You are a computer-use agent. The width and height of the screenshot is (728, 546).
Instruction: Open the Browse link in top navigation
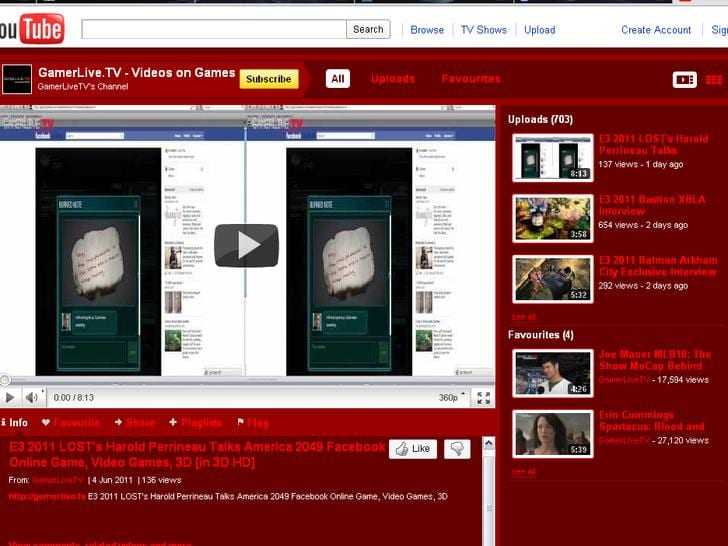click(x=427, y=30)
